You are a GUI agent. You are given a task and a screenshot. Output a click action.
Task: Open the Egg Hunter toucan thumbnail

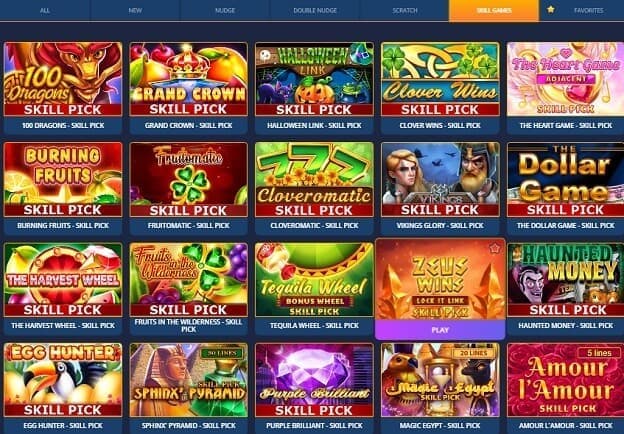click(x=63, y=380)
